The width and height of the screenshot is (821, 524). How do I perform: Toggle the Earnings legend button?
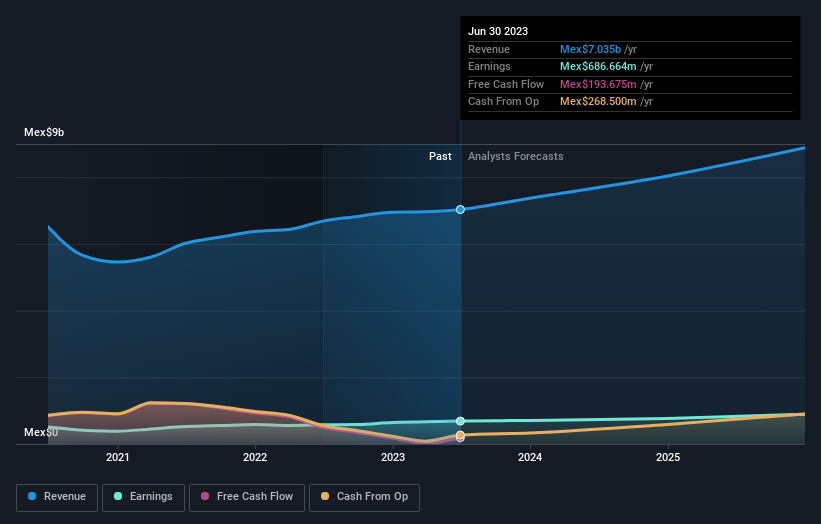tap(143, 497)
